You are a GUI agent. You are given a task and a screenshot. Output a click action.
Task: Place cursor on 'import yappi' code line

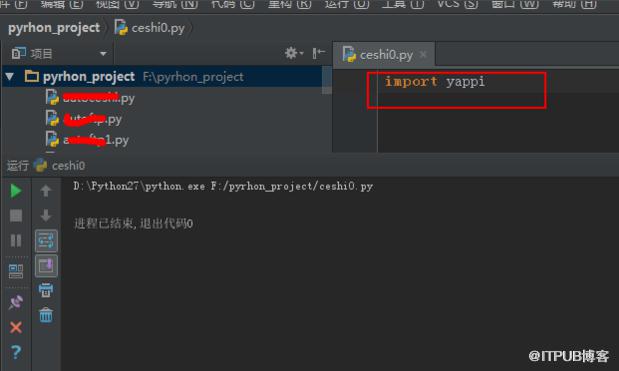435,82
